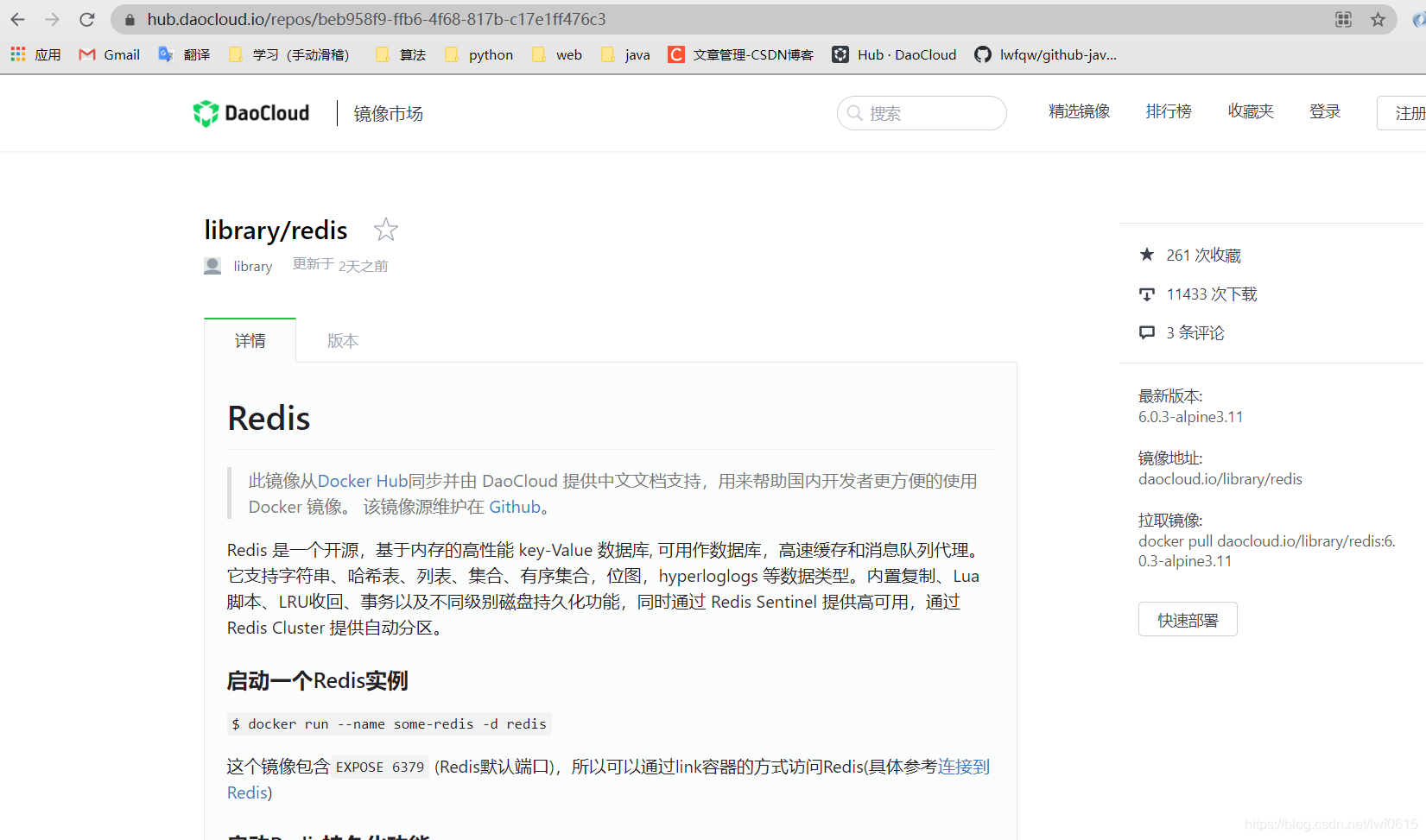Open the Apps (应用) bookmark grid icon
Viewport: 1426px width, 840px height.
pos(18,54)
